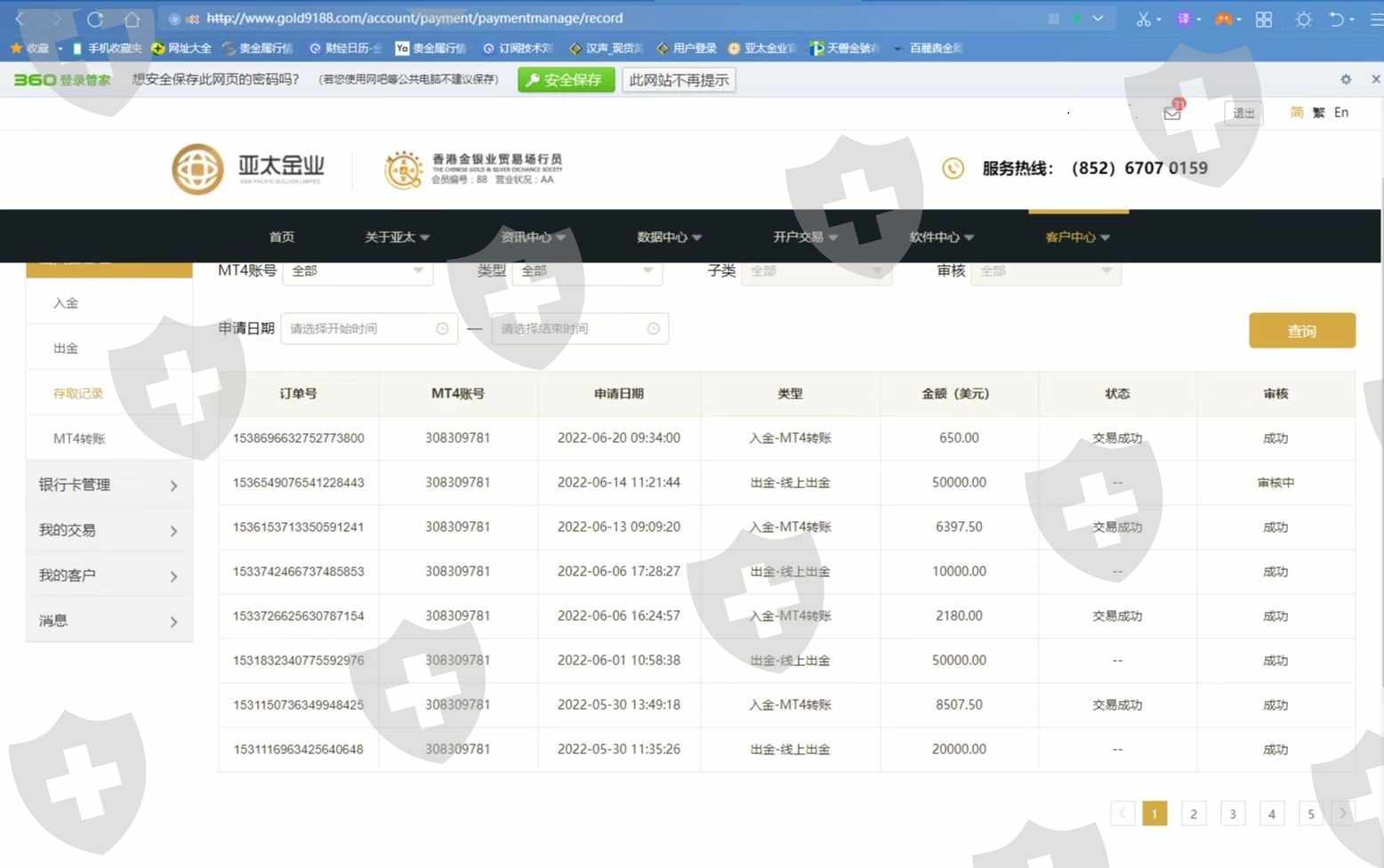The image size is (1384, 868).
Task: Select MT4转账 in the sidebar
Action: click(x=79, y=438)
